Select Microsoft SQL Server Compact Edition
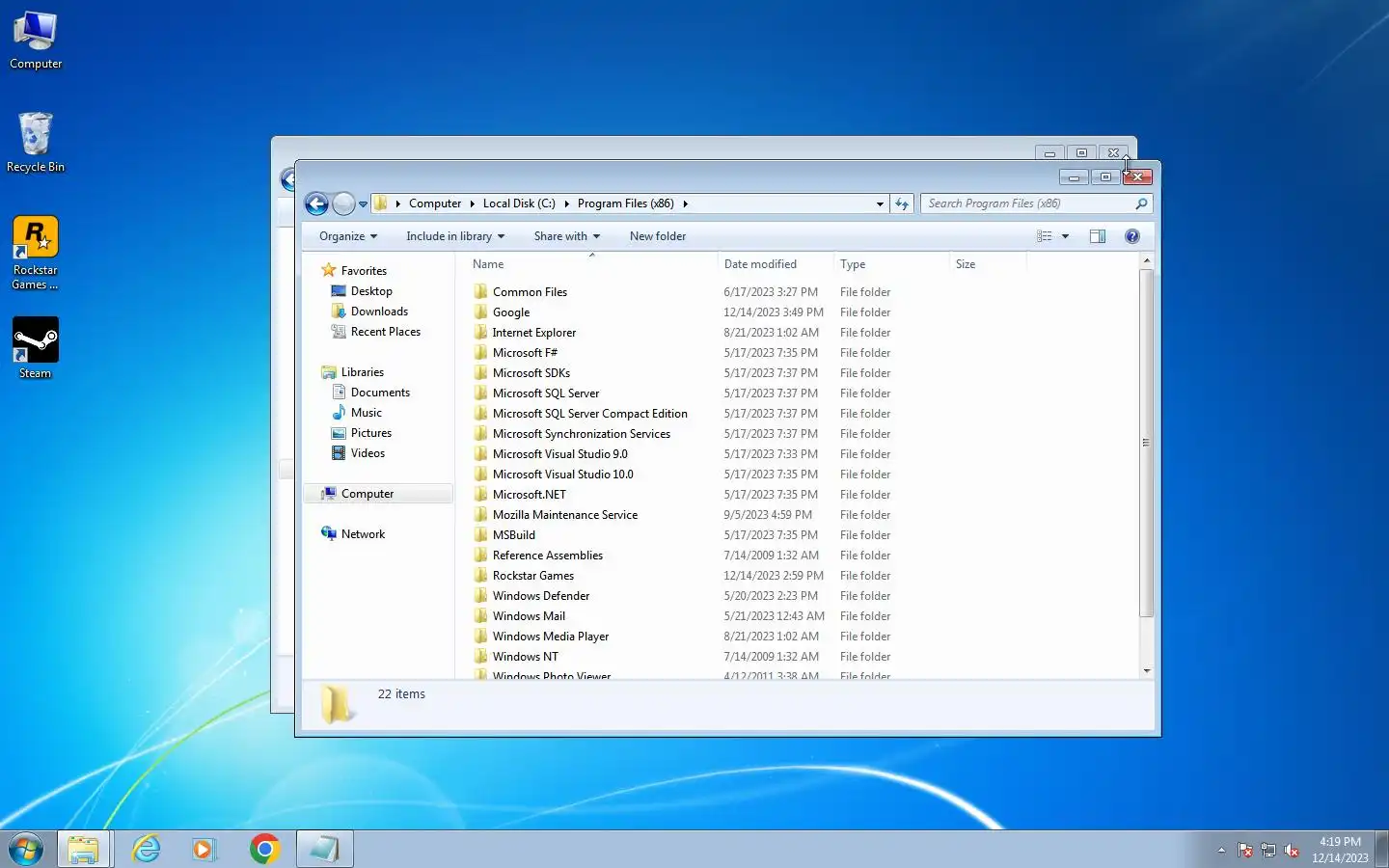 click(x=589, y=414)
